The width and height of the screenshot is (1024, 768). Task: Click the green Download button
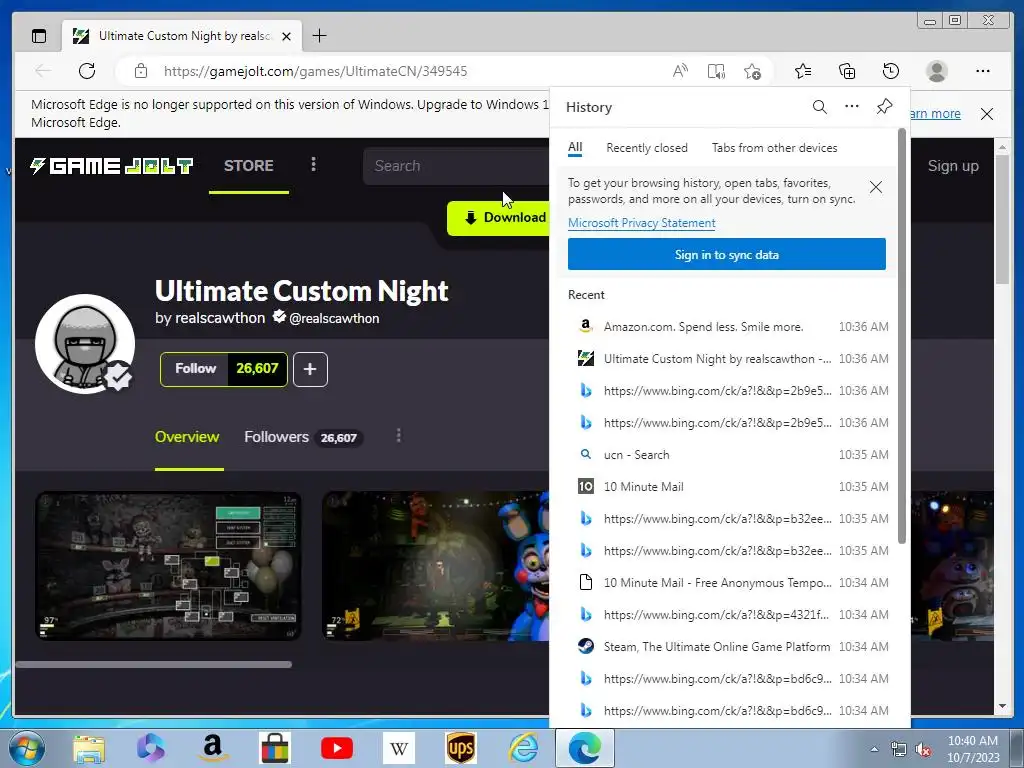(499, 217)
